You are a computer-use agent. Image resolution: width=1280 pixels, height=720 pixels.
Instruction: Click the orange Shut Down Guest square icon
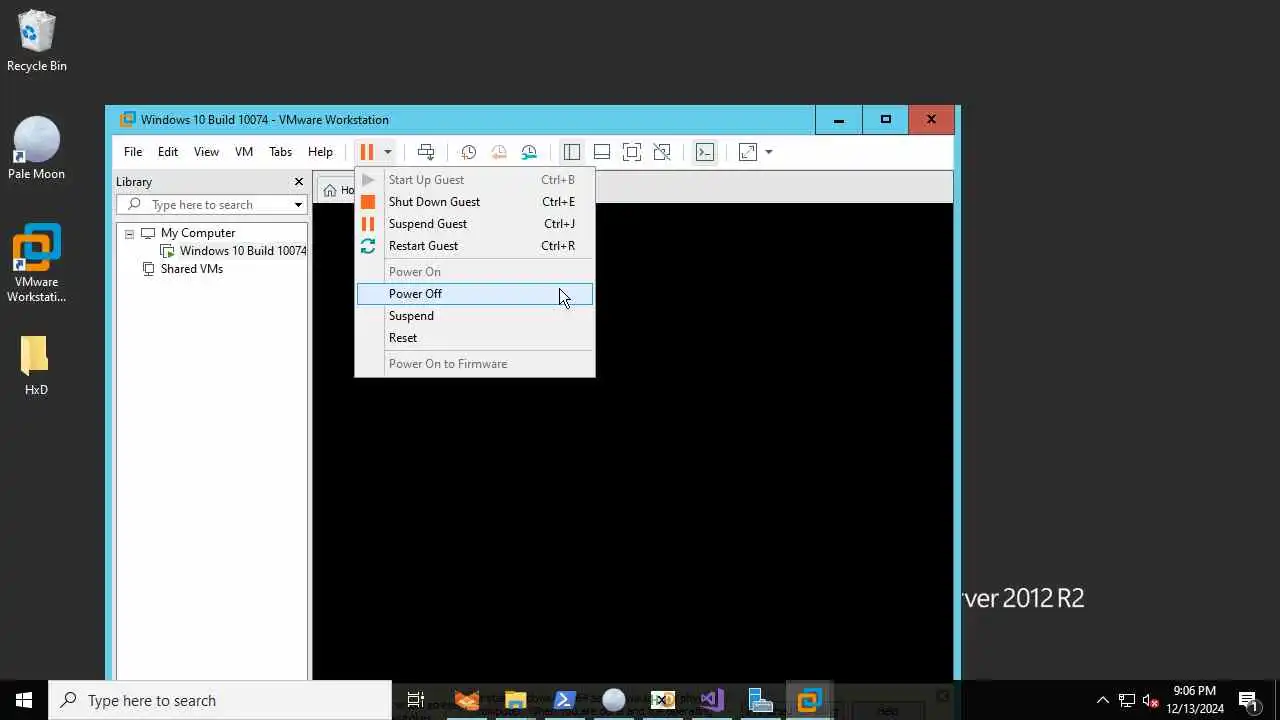pyautogui.click(x=368, y=202)
